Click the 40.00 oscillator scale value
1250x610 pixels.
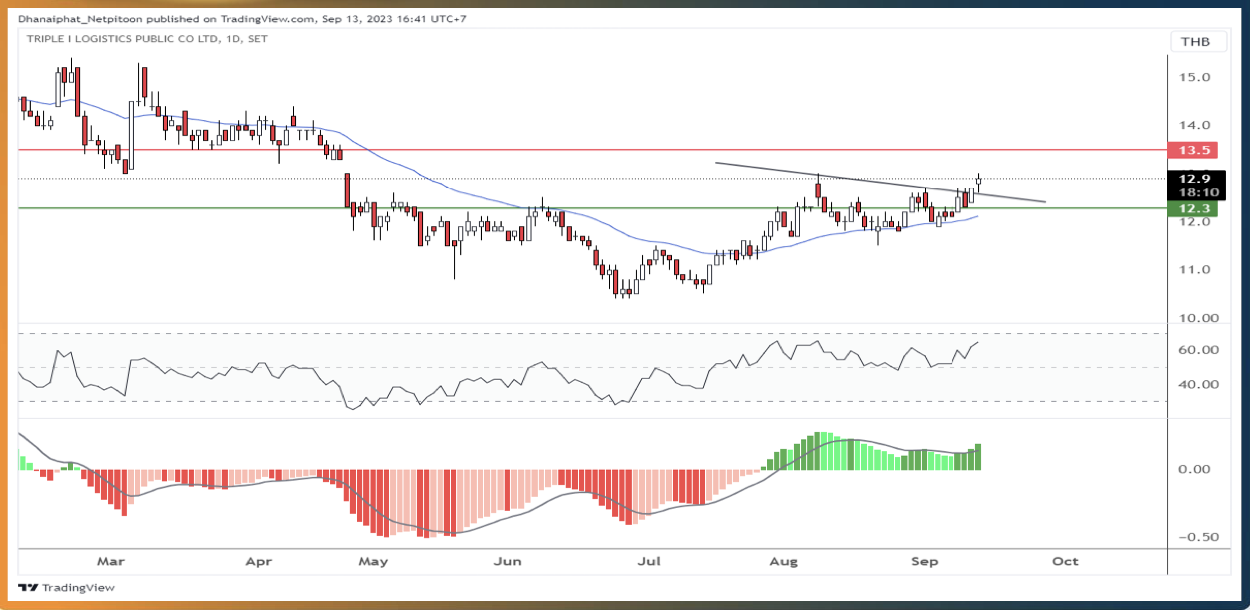[x=1196, y=384]
